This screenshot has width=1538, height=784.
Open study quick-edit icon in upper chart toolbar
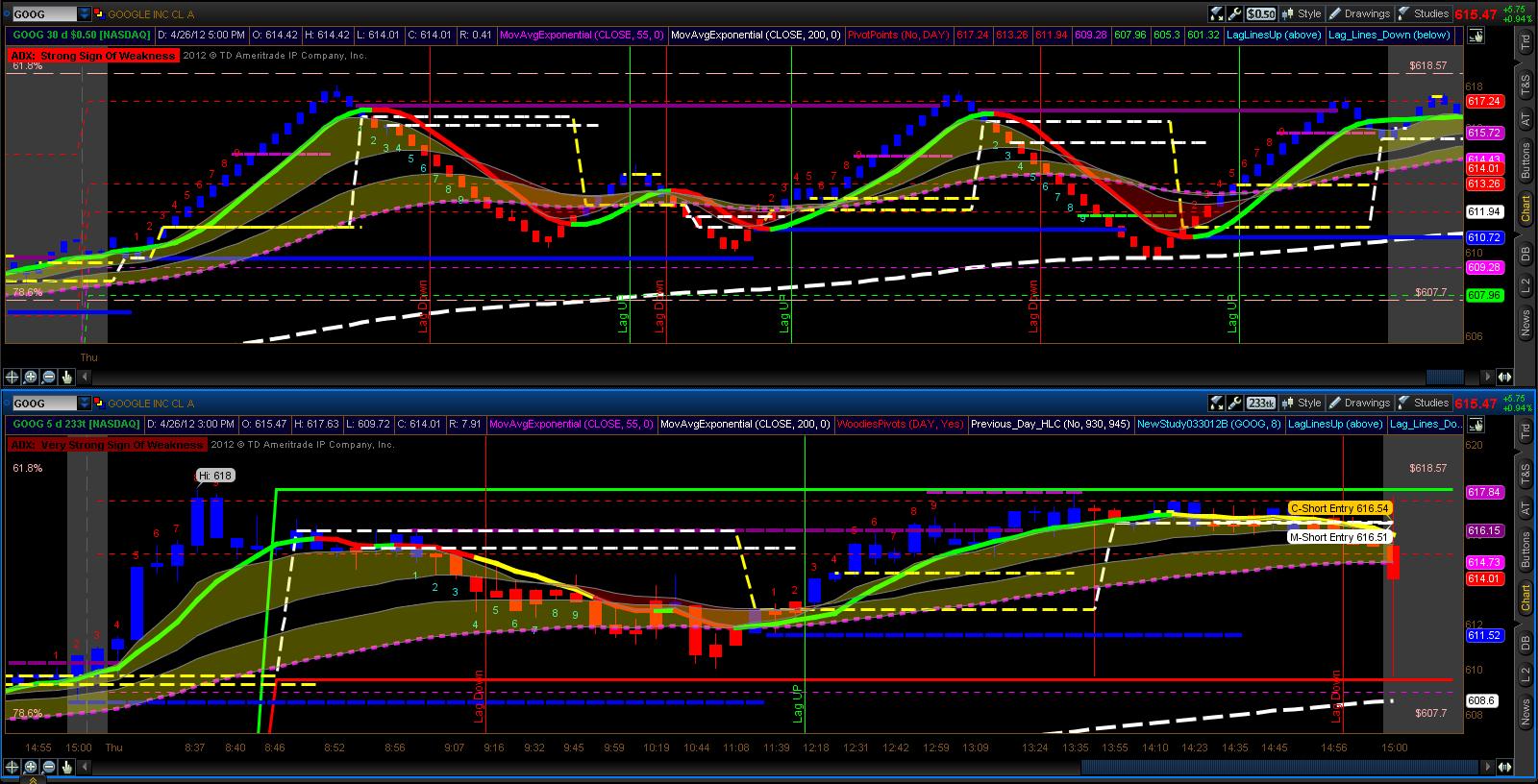(1216, 13)
